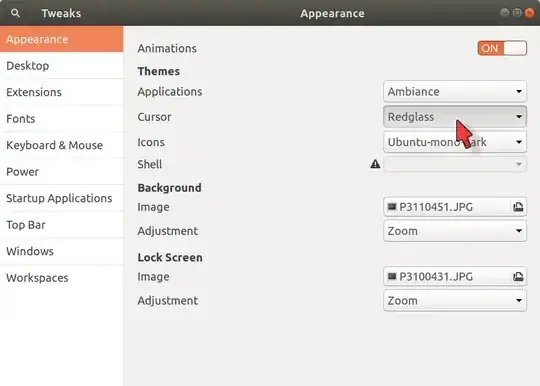Turn off the Animations switch
This screenshot has width=540, height=386.
[x=502, y=48]
